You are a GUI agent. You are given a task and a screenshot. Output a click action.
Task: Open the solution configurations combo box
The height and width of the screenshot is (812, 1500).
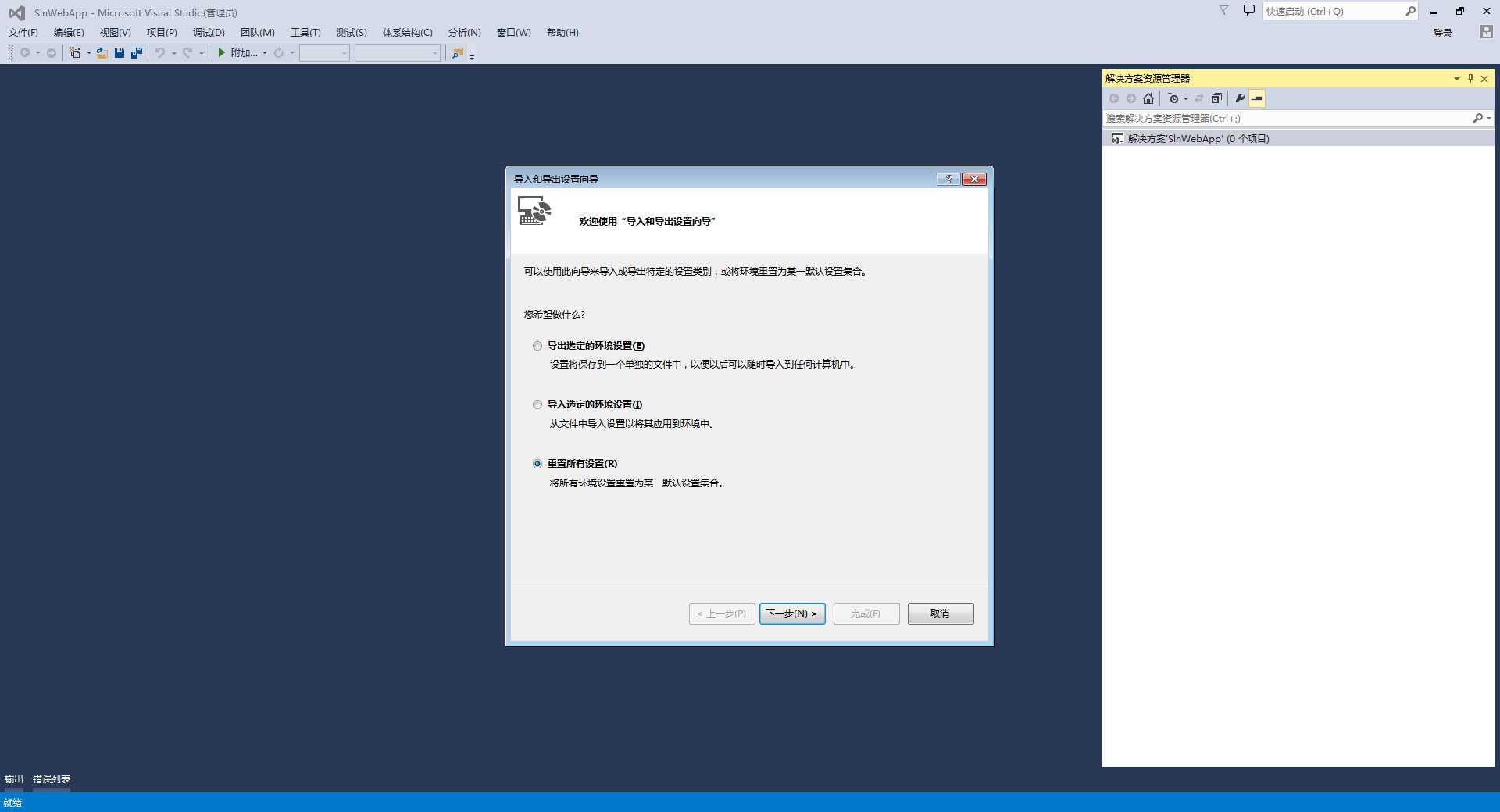coord(324,52)
